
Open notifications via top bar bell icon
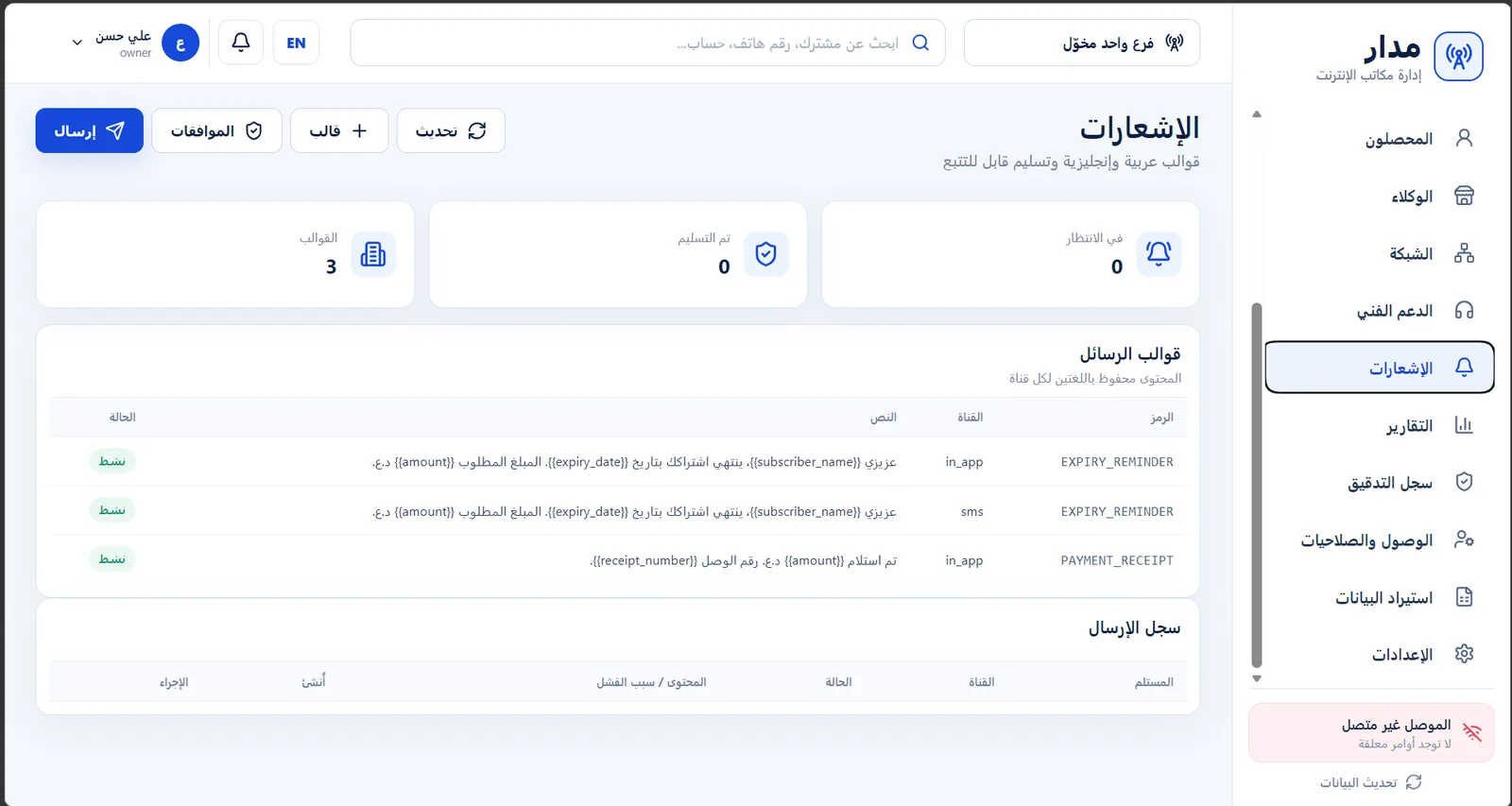point(241,43)
